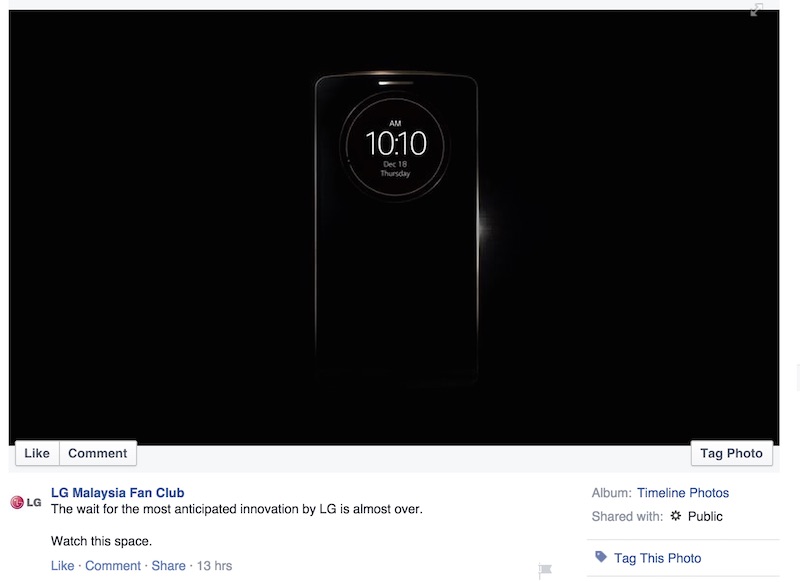This screenshot has height=582, width=800.
Task: Open the Timeline Photos album
Action: point(683,493)
